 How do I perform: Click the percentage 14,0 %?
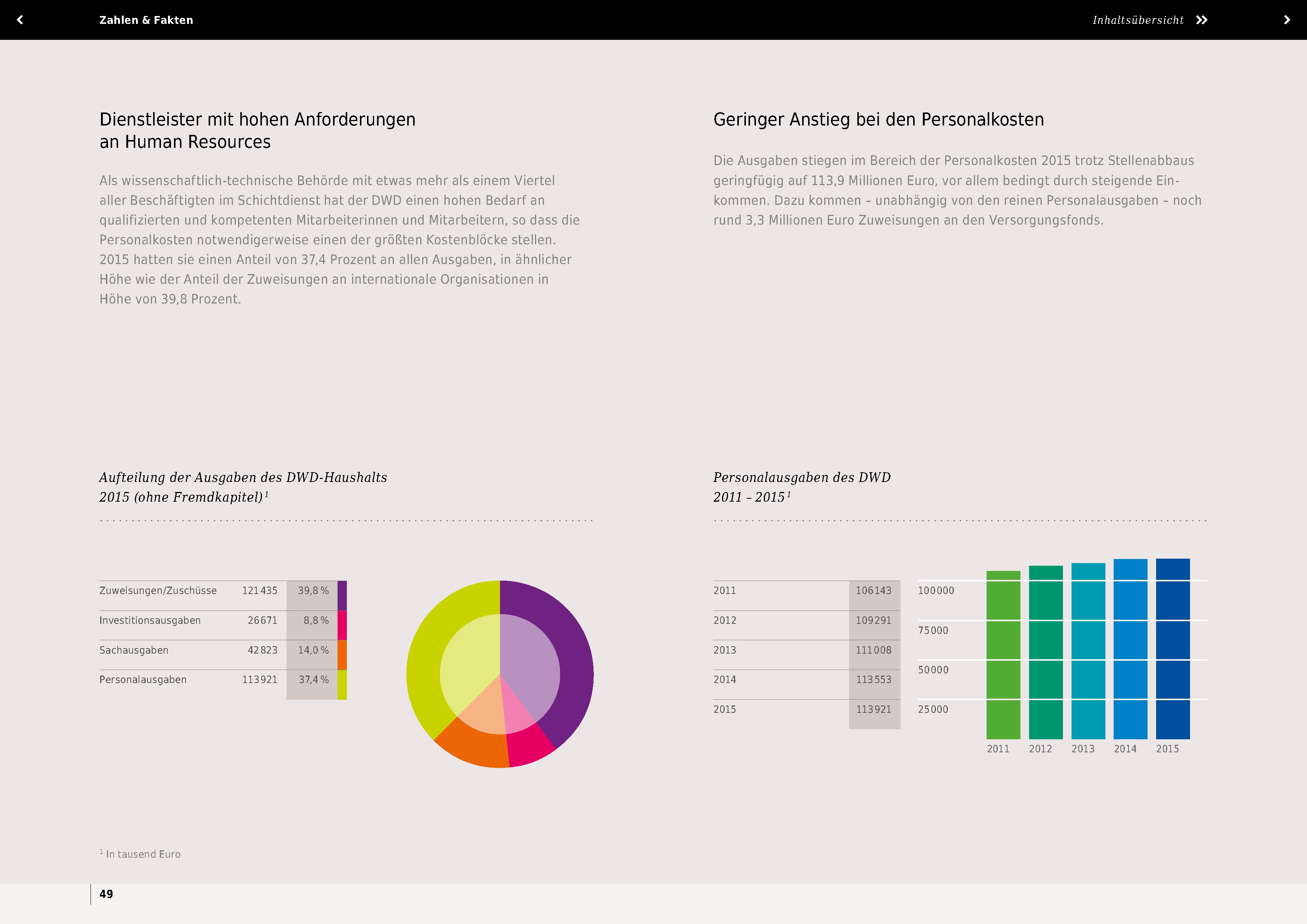(x=313, y=650)
